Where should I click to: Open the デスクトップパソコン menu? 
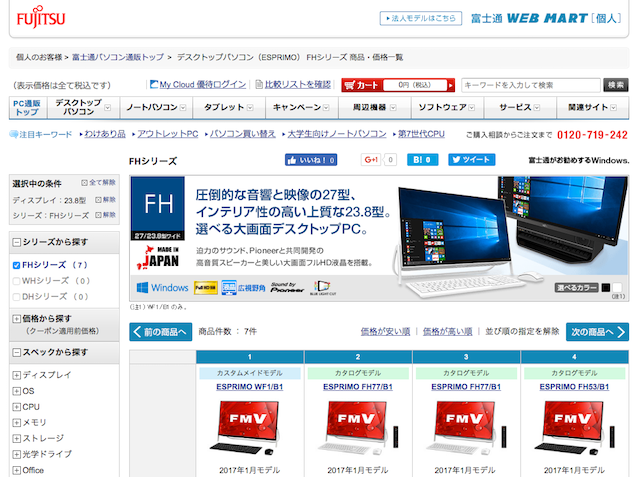[x=83, y=107]
